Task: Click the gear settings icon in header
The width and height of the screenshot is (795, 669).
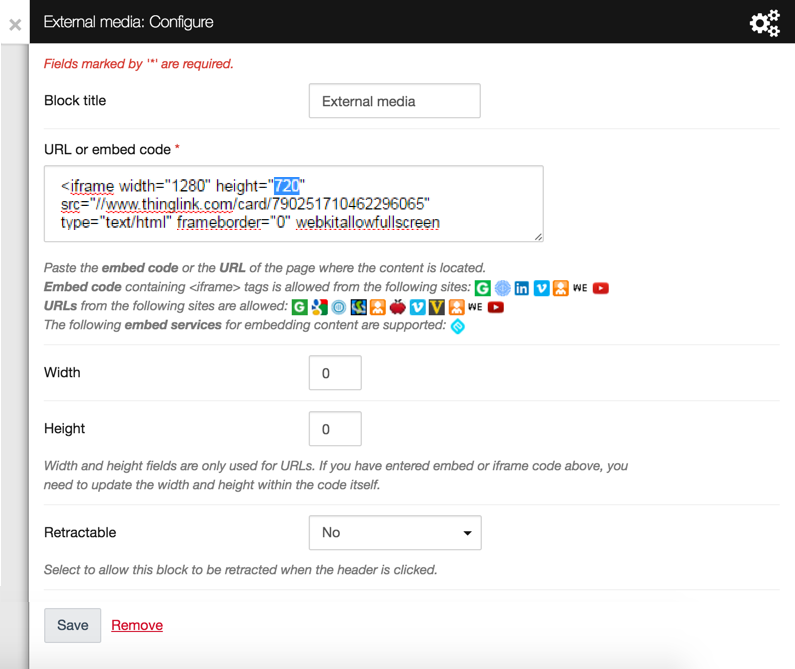Action: (x=764, y=22)
